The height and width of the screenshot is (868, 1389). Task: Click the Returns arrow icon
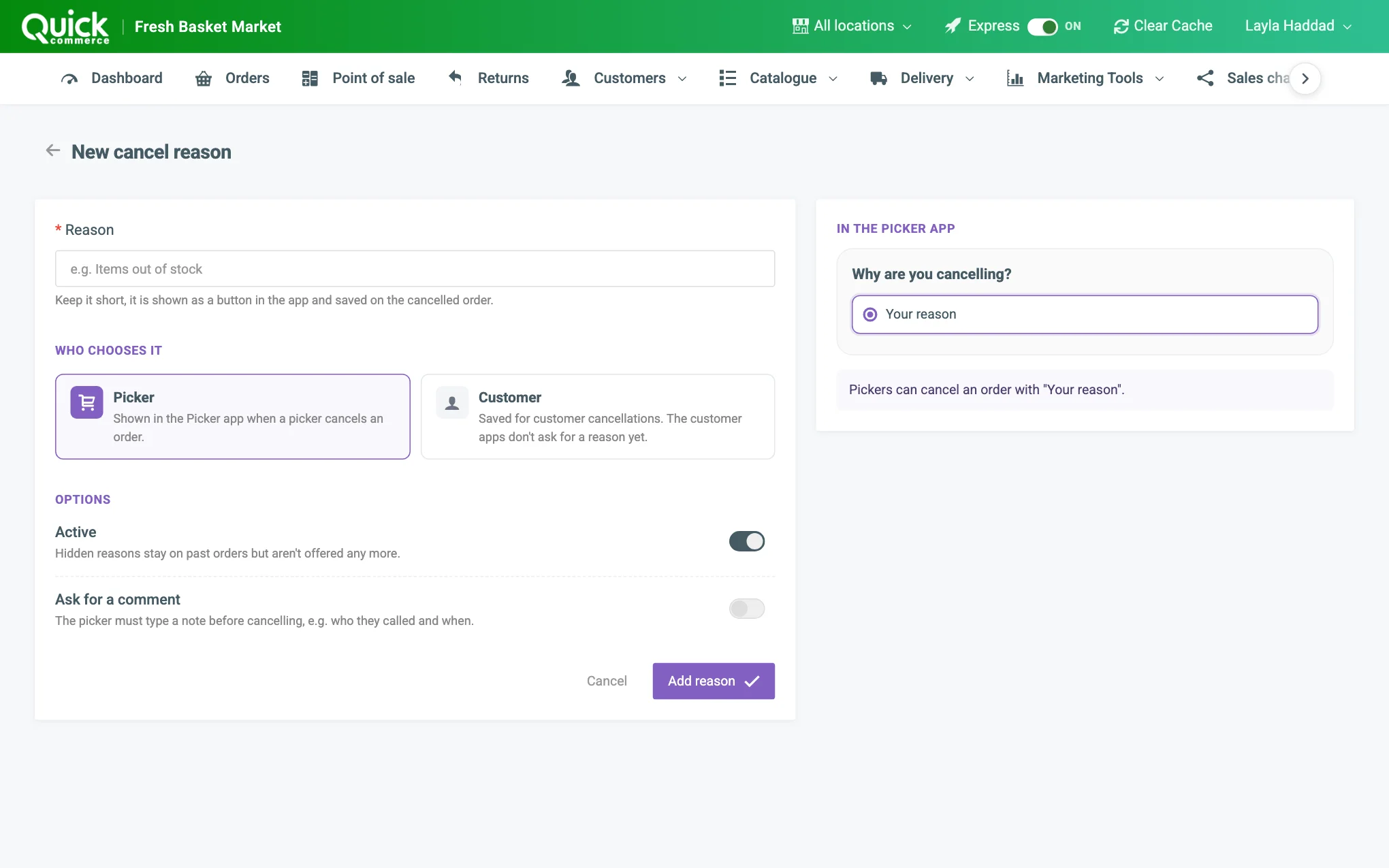coord(456,78)
